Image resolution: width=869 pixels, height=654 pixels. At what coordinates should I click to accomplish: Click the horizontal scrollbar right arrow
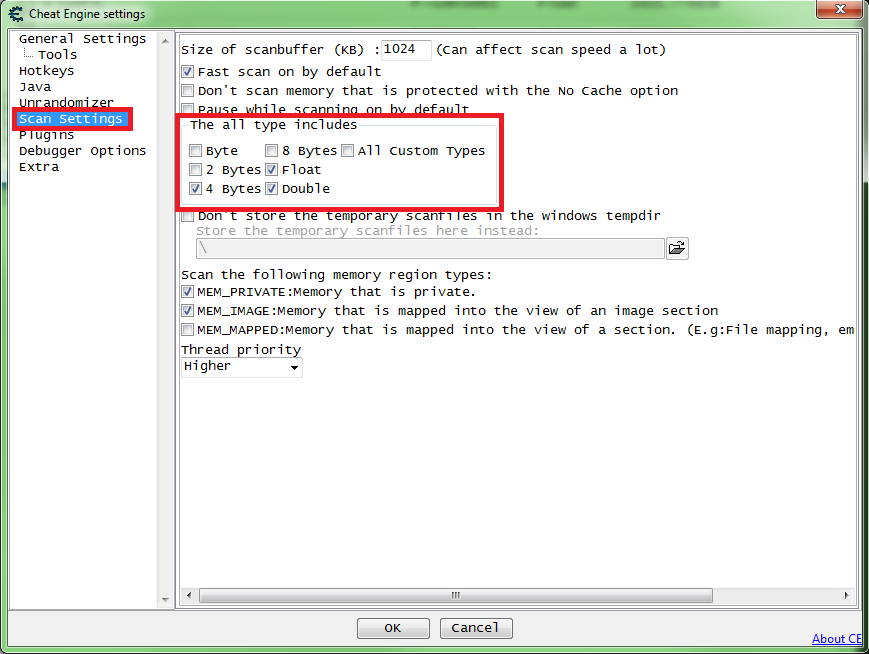tap(846, 596)
